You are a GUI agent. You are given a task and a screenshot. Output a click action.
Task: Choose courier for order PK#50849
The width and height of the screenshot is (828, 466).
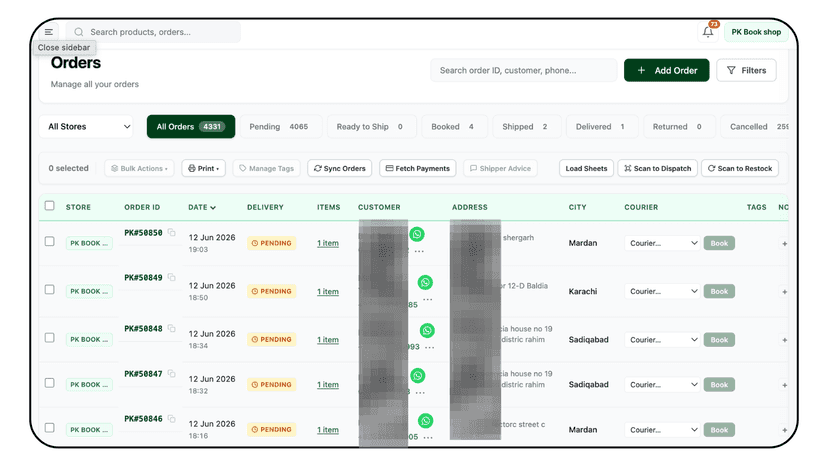662,292
